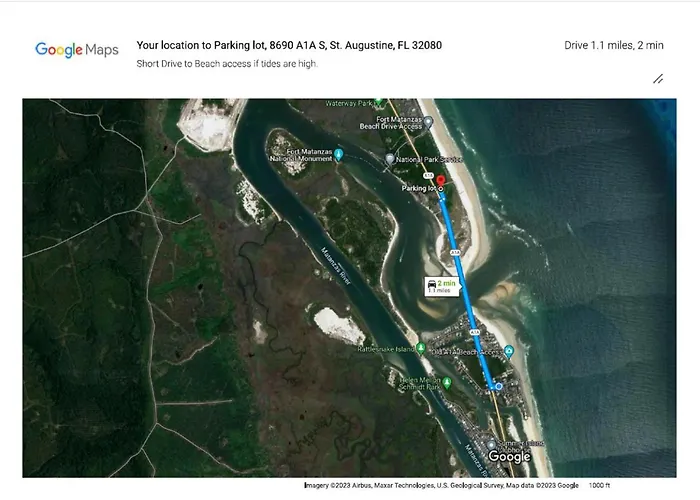Click the Google watermark on the map
This screenshot has width=700, height=500.
click(x=509, y=456)
